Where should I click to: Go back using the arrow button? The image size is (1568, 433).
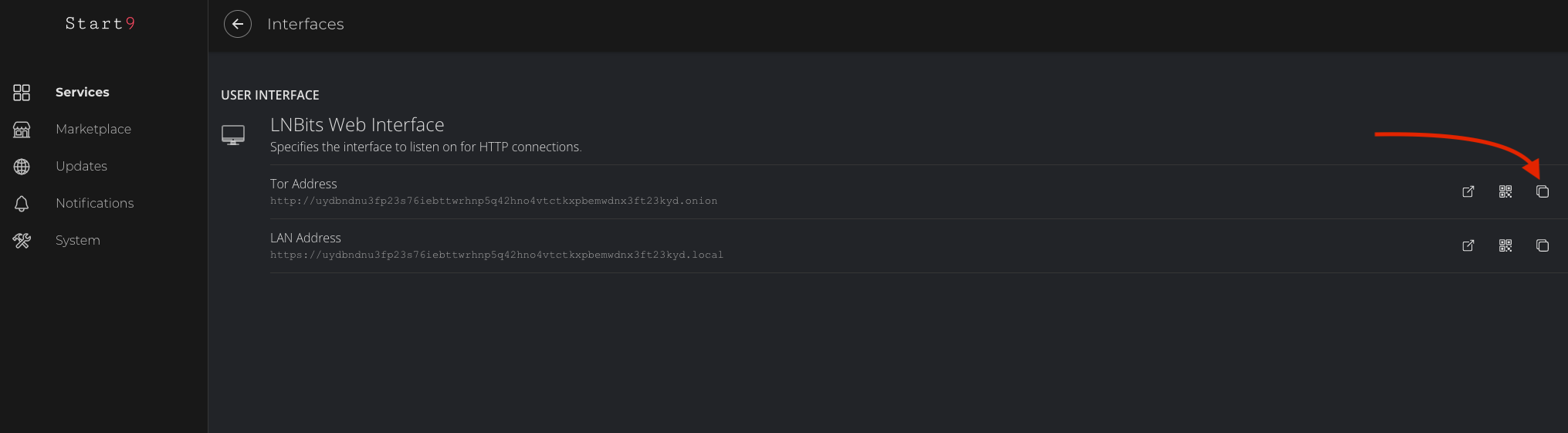click(x=238, y=24)
